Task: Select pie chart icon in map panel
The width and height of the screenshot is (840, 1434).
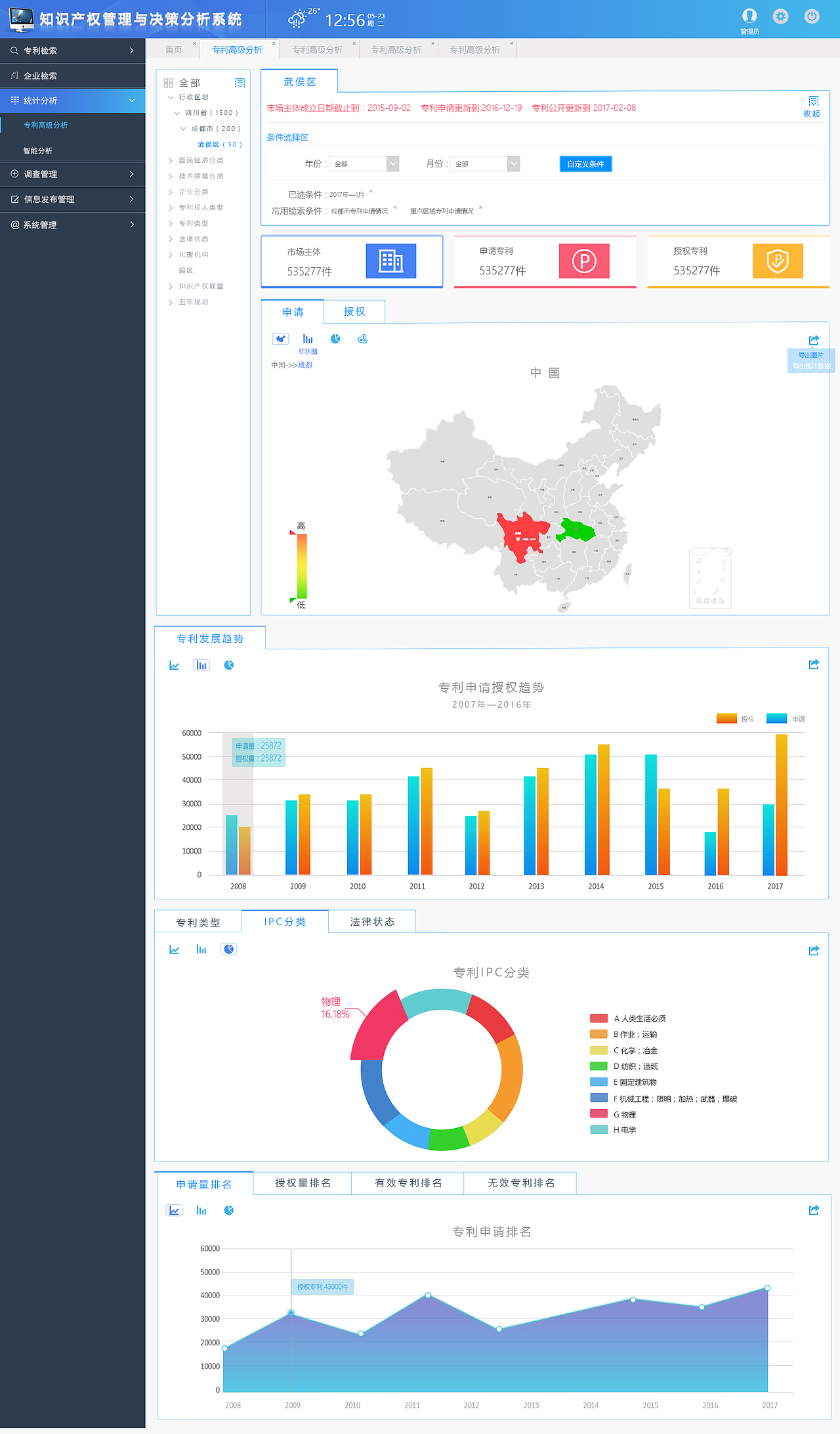Action: [335, 339]
